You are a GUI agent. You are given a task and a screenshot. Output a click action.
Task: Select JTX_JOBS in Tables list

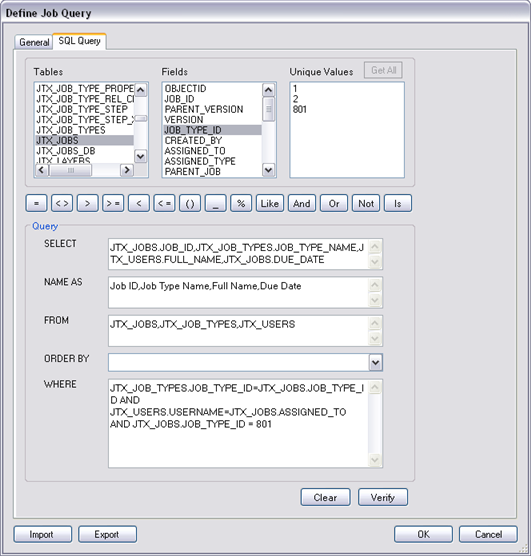[84, 140]
